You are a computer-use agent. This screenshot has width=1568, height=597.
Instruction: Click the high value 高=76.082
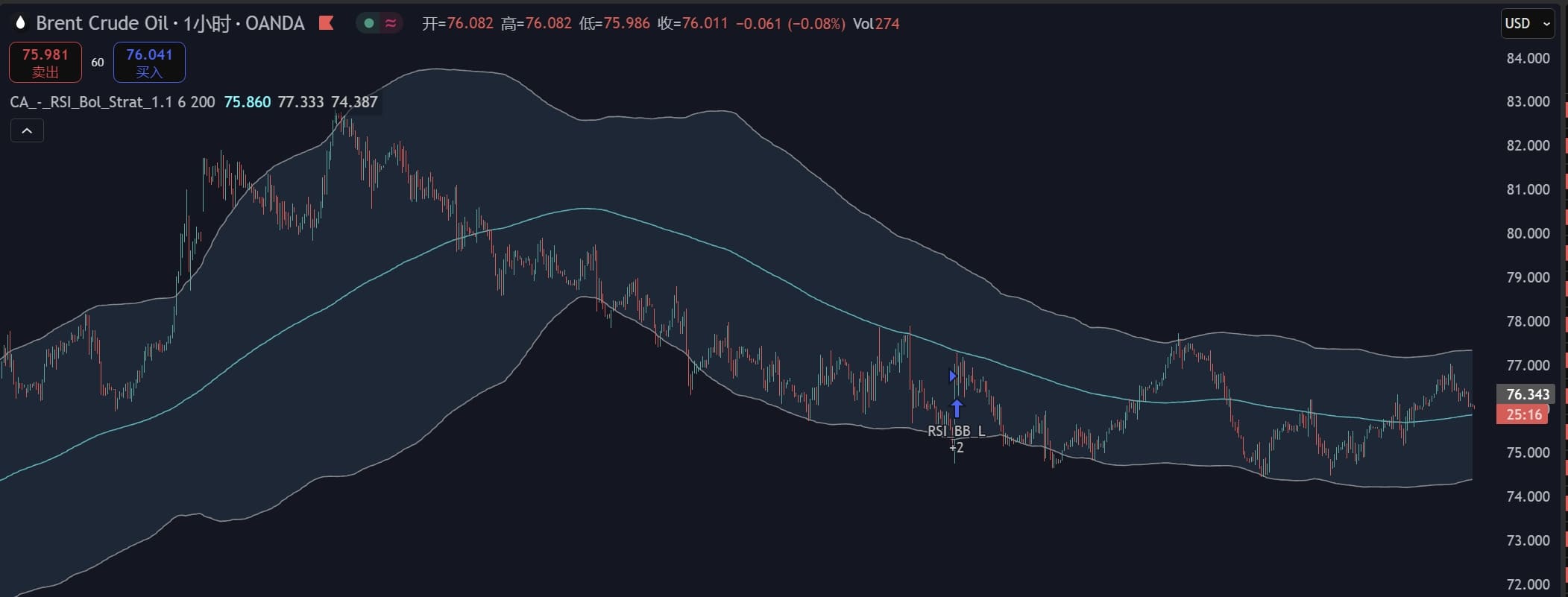click(x=536, y=24)
